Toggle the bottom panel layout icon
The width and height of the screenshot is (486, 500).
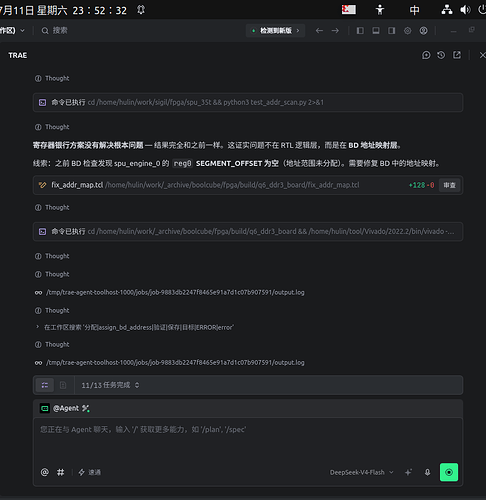coord(376,31)
